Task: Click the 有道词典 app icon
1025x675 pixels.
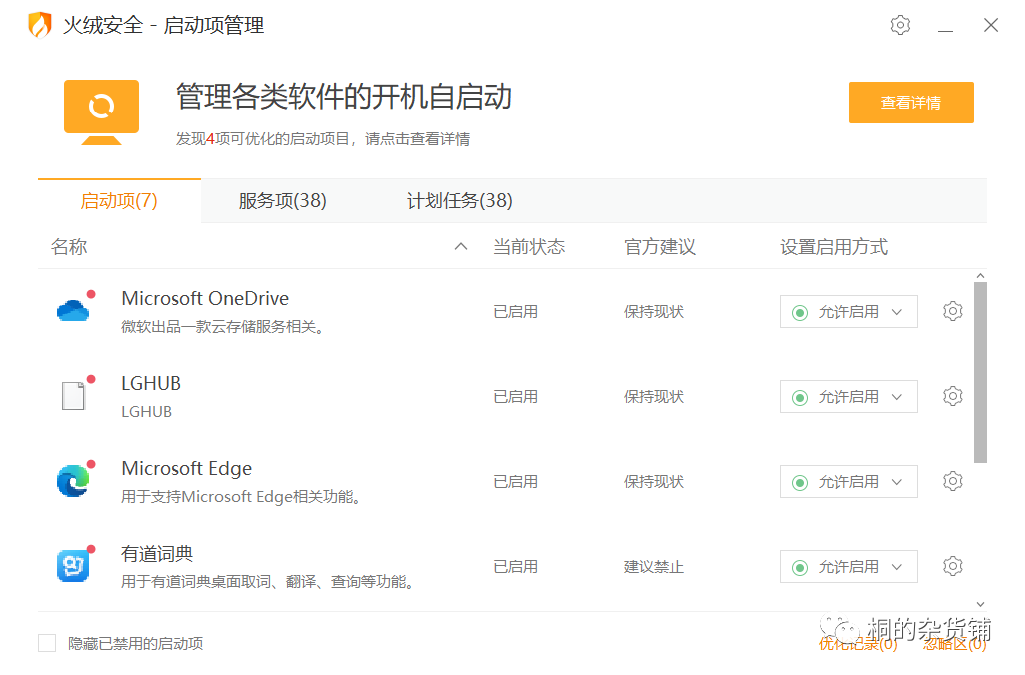Action: click(x=73, y=566)
